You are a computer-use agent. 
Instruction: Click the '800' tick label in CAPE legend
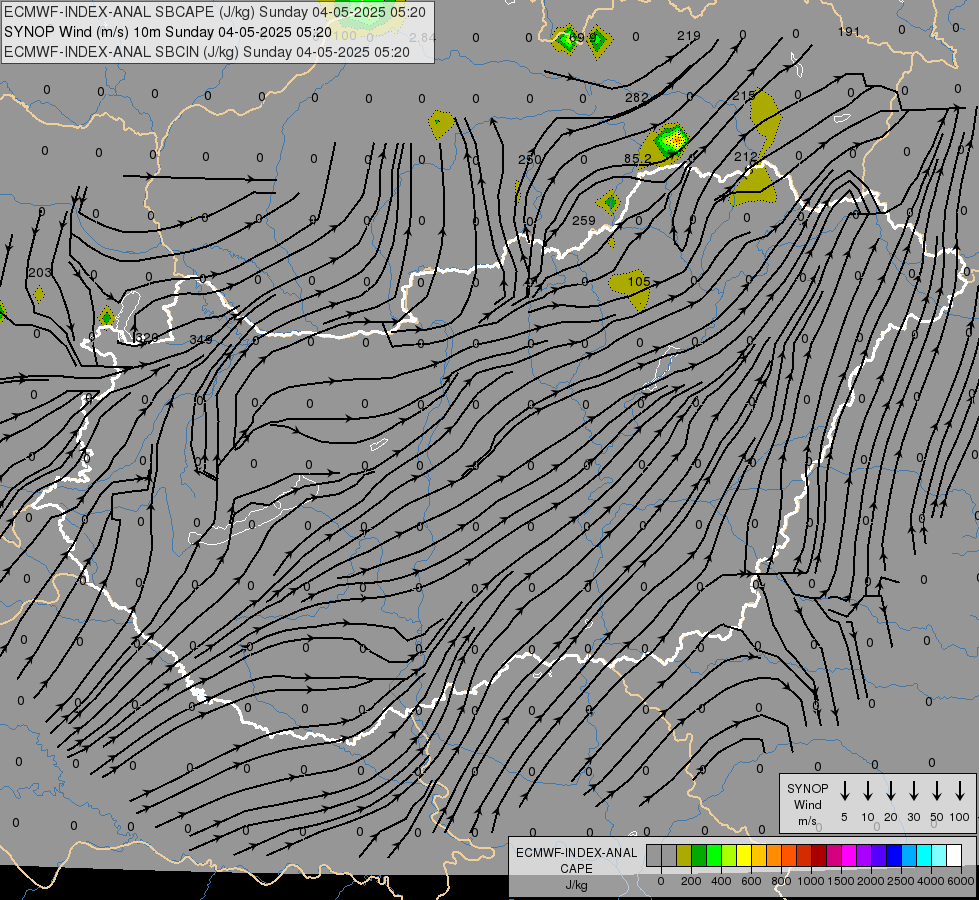(781, 881)
